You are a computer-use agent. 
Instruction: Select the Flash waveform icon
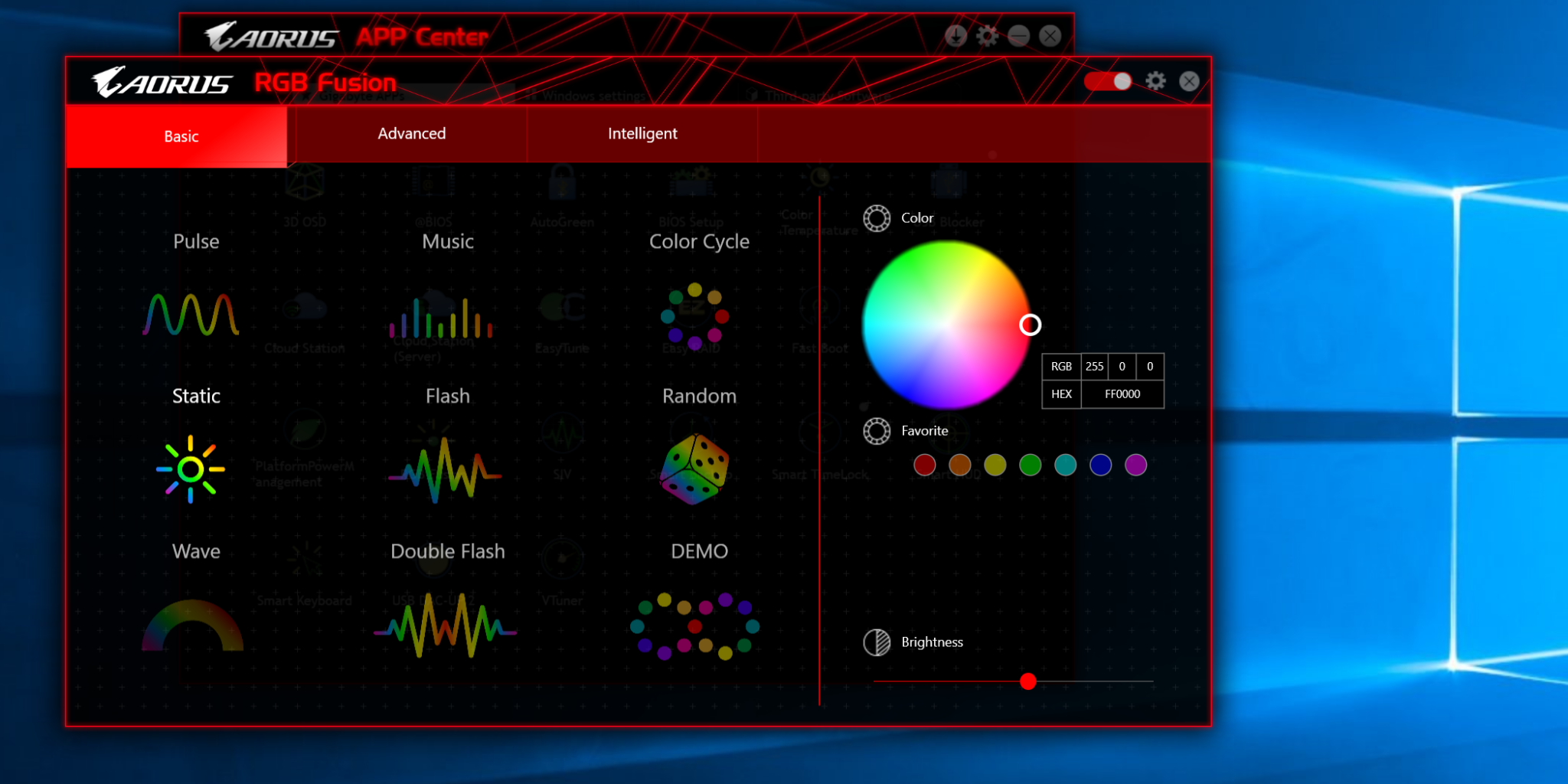click(445, 470)
